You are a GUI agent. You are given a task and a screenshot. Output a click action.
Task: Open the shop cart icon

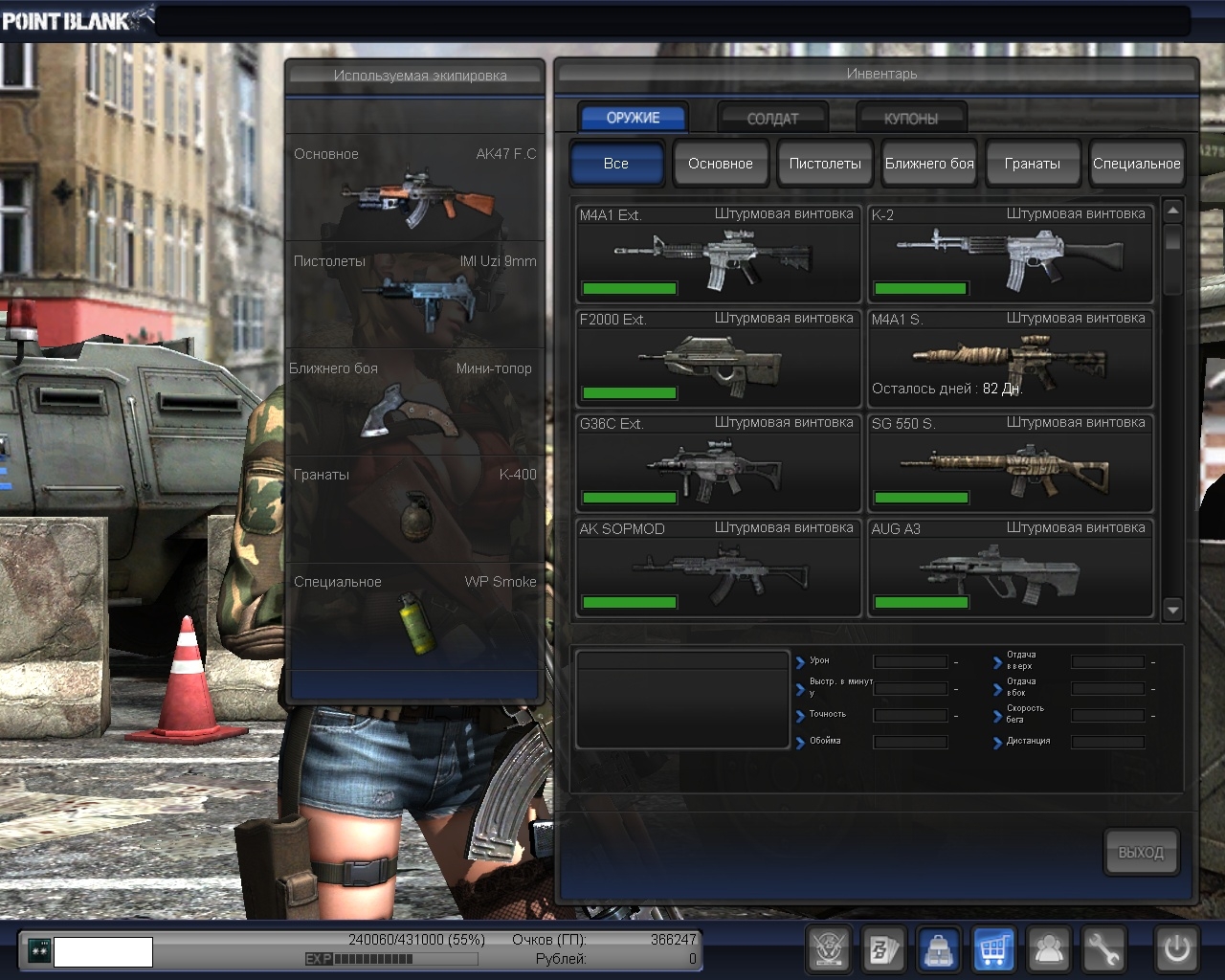pos(993,949)
